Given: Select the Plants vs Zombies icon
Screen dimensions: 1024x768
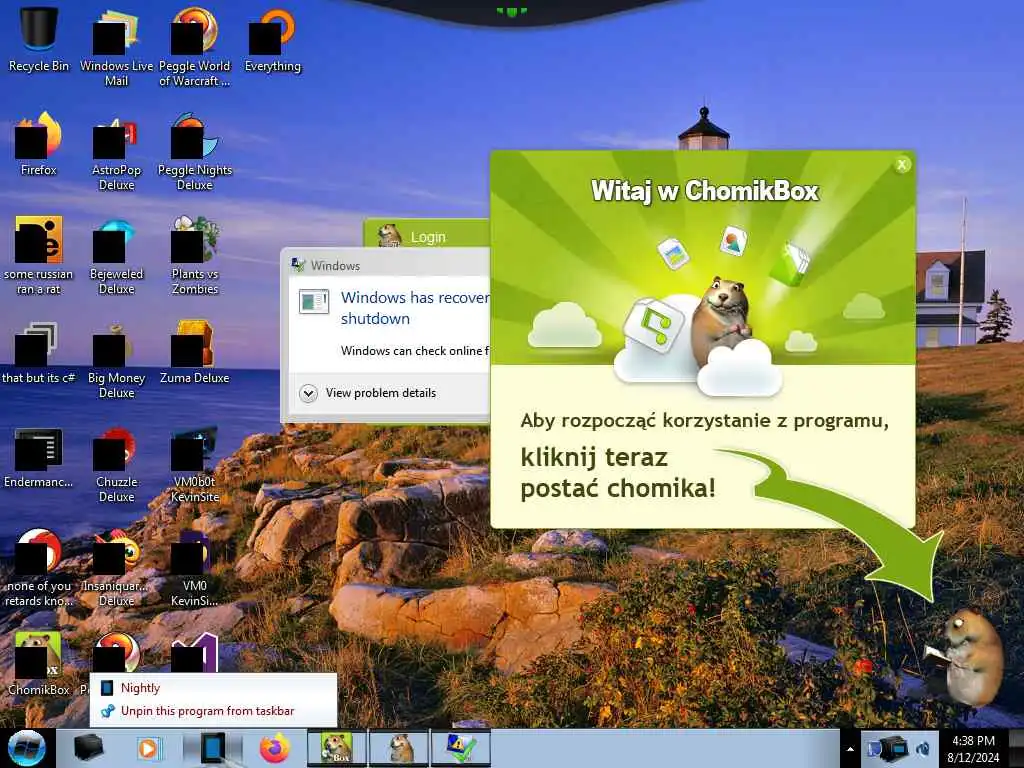Looking at the screenshot, I should click(x=195, y=255).
